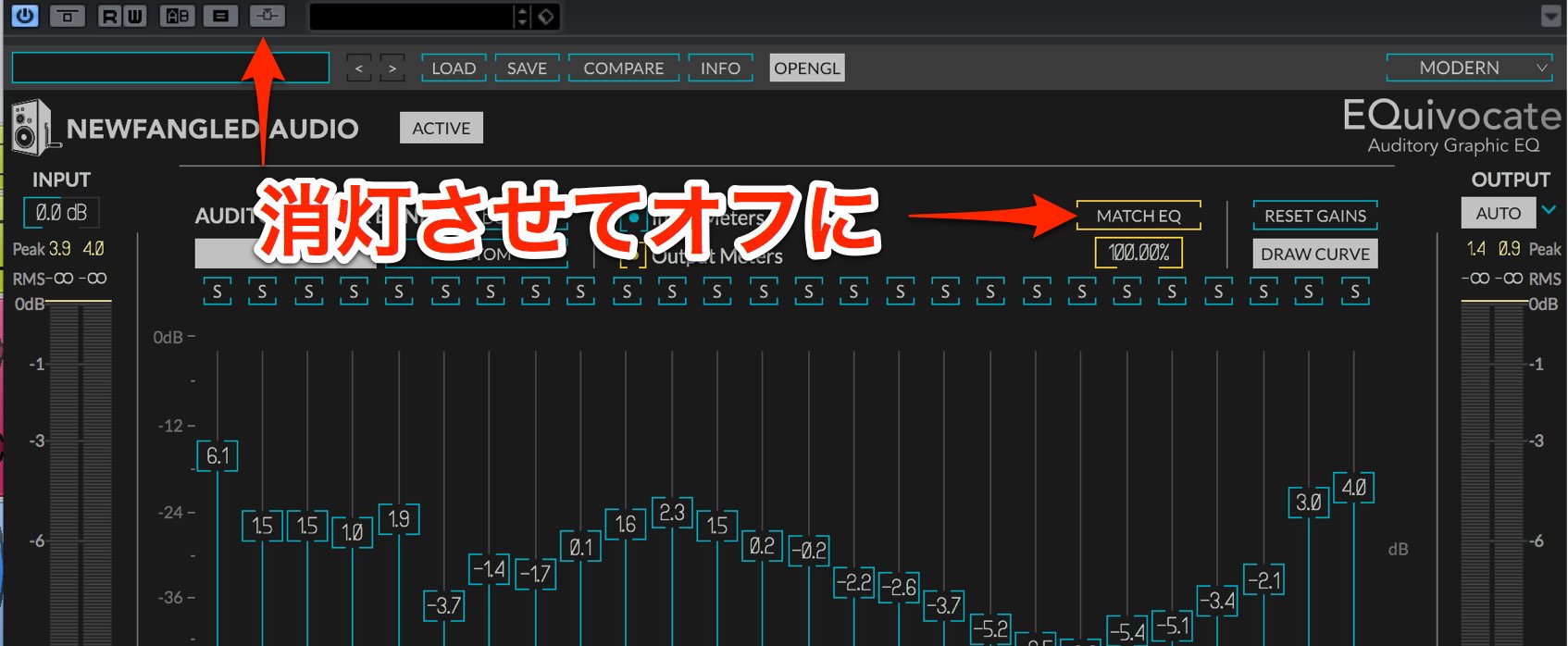Toggle the output AUTO gain button
This screenshot has width=1568, height=646.
(1499, 213)
